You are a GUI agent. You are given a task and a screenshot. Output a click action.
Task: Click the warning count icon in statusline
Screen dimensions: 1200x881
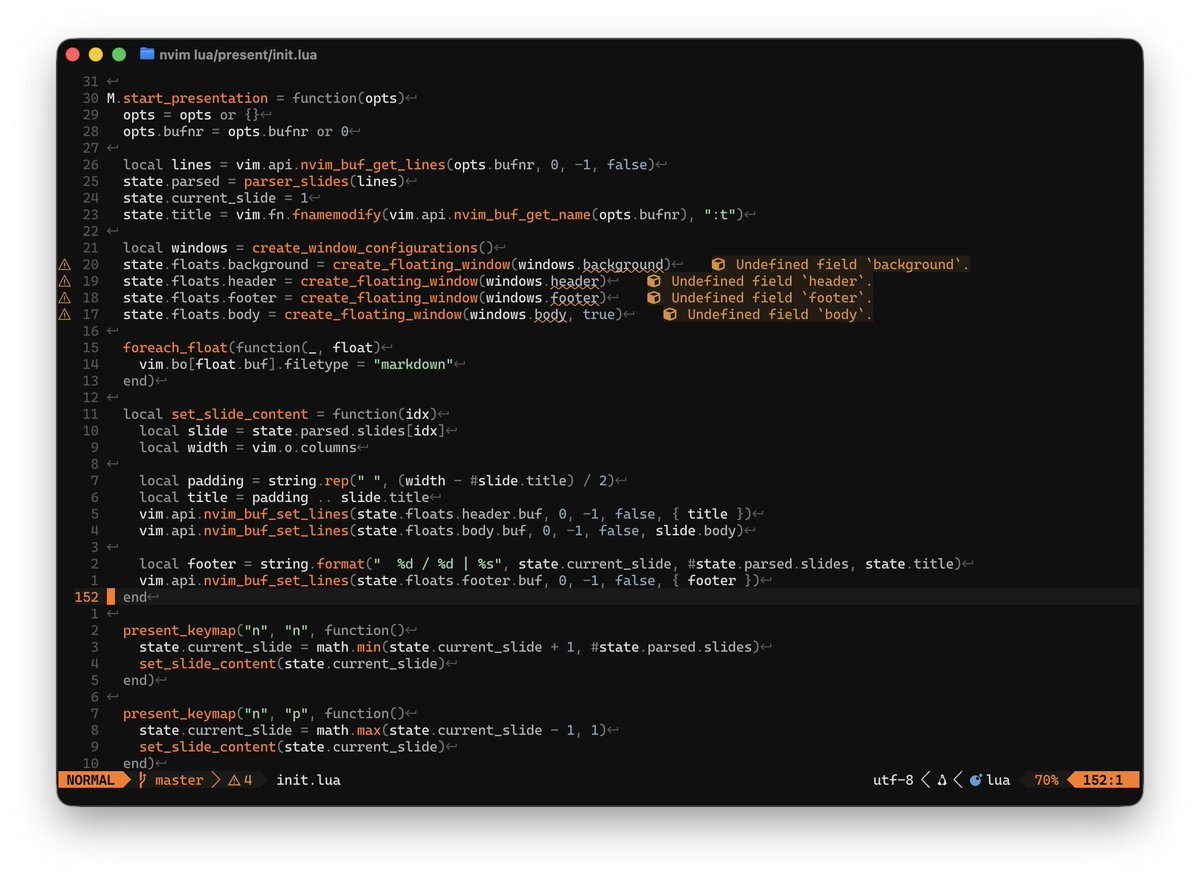[x=234, y=780]
